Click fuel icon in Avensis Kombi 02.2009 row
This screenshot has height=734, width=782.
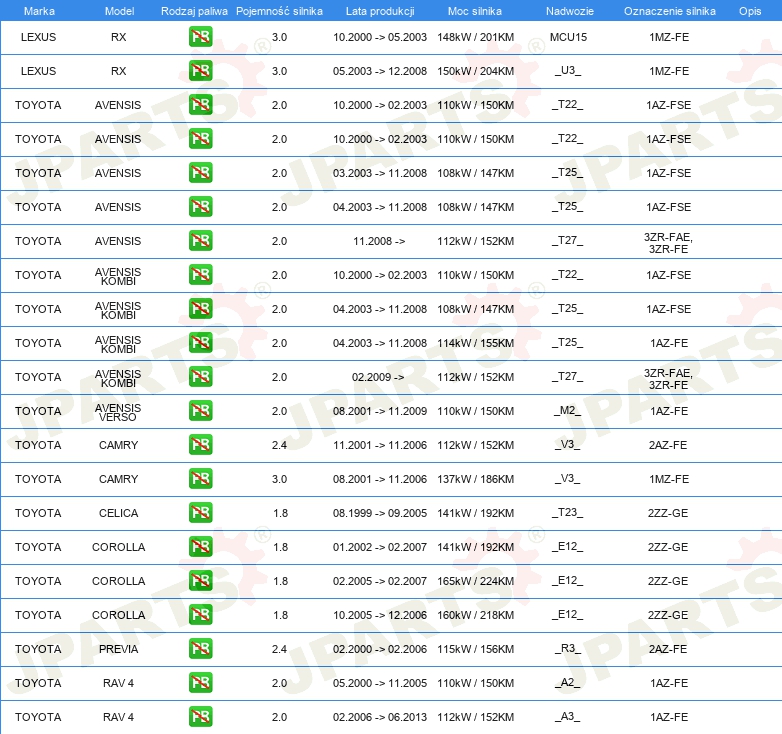200,377
